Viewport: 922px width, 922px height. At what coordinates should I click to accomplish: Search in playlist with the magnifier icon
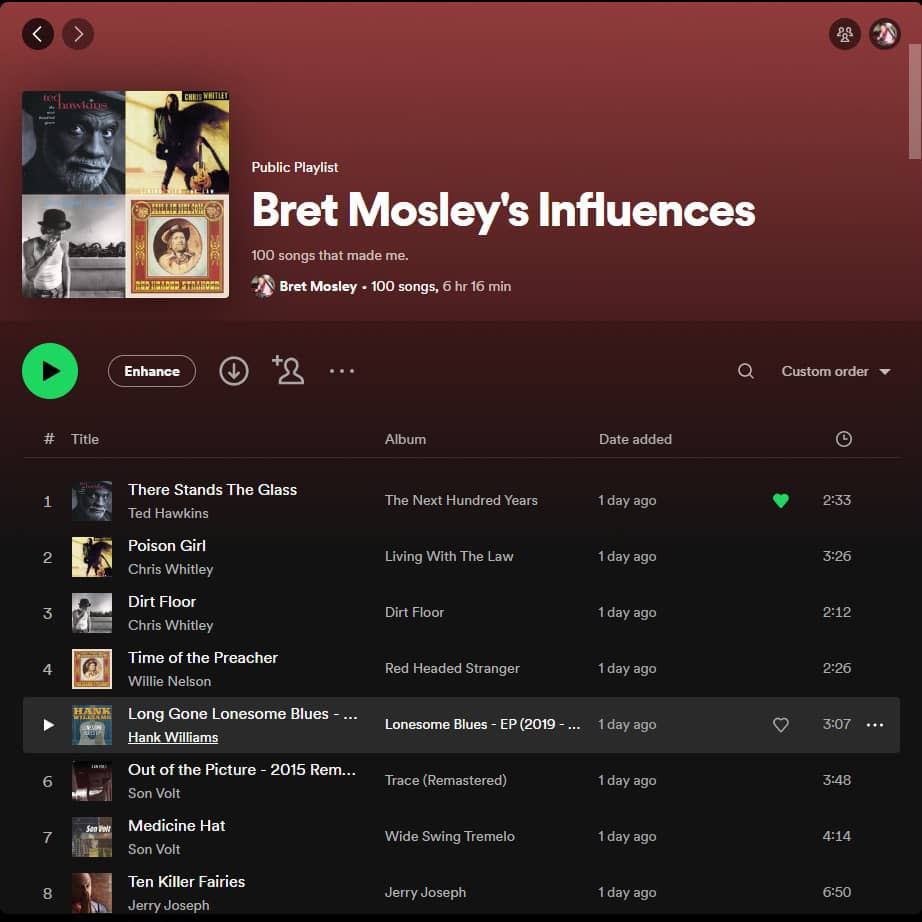click(x=746, y=371)
